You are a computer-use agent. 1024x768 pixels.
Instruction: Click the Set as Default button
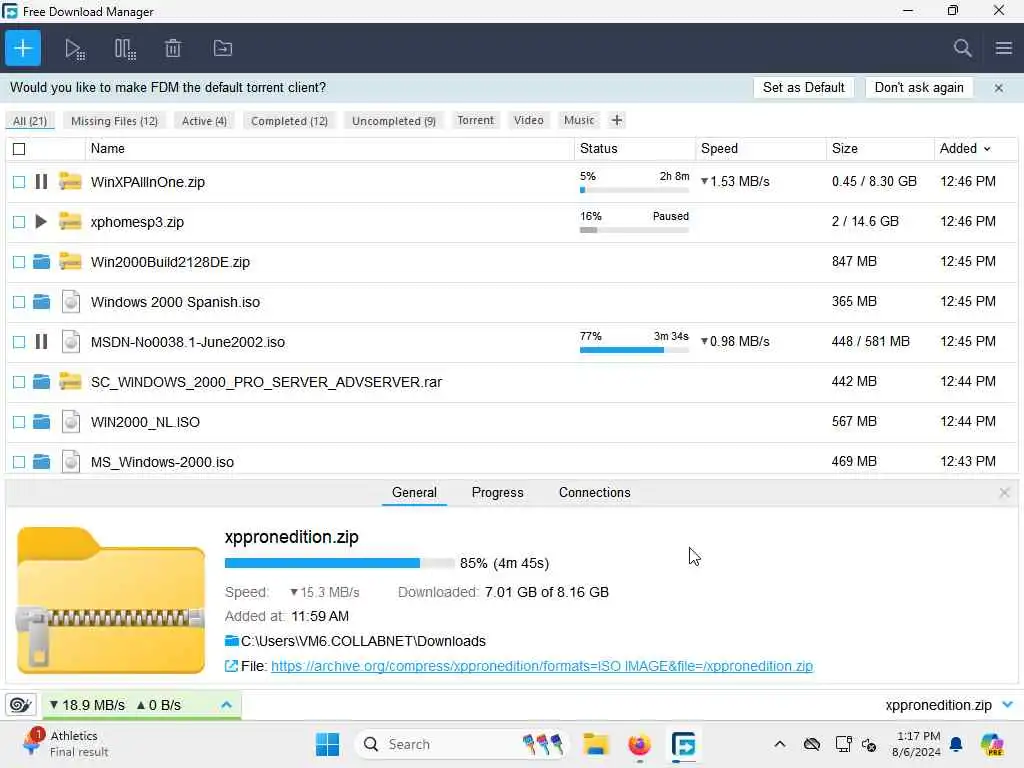(803, 88)
